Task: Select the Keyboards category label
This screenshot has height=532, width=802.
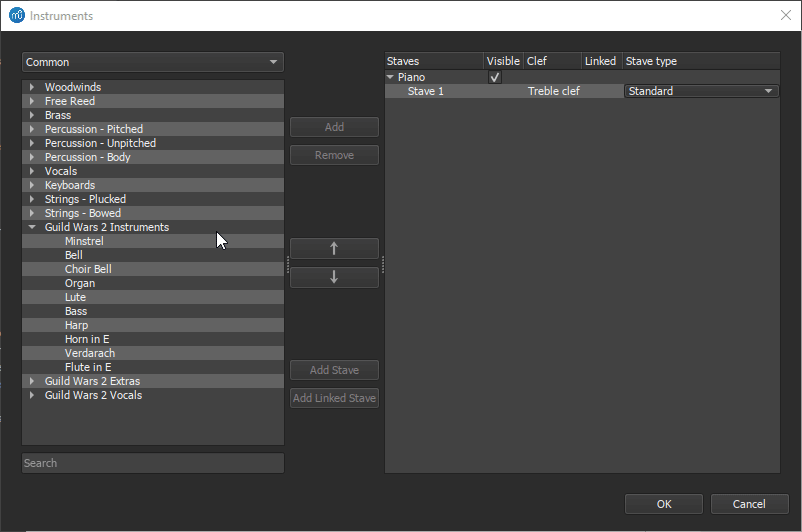Action: point(70,185)
